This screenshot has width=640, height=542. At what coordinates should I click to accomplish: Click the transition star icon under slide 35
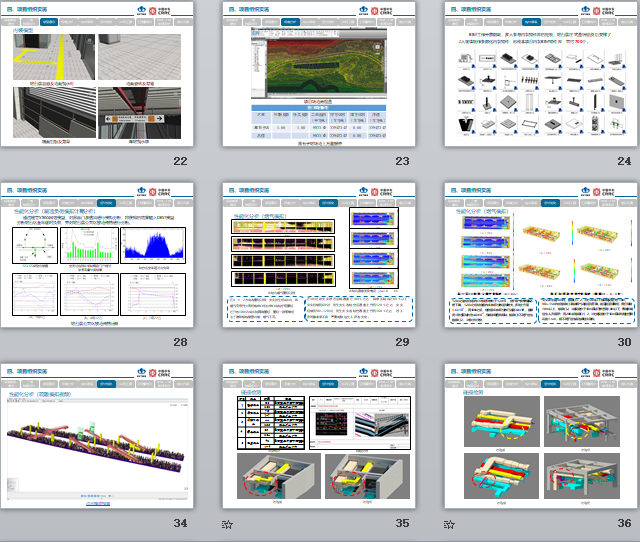coord(227,523)
